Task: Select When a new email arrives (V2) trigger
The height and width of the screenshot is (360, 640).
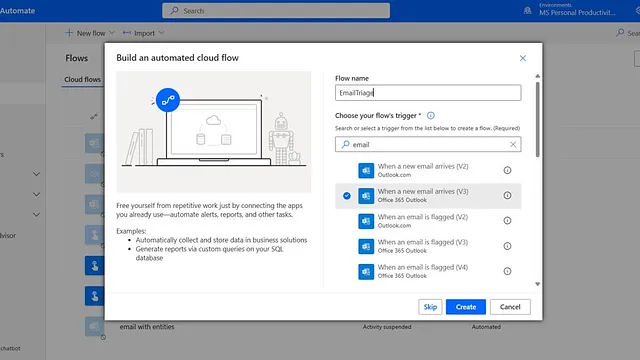Action: click(x=428, y=170)
